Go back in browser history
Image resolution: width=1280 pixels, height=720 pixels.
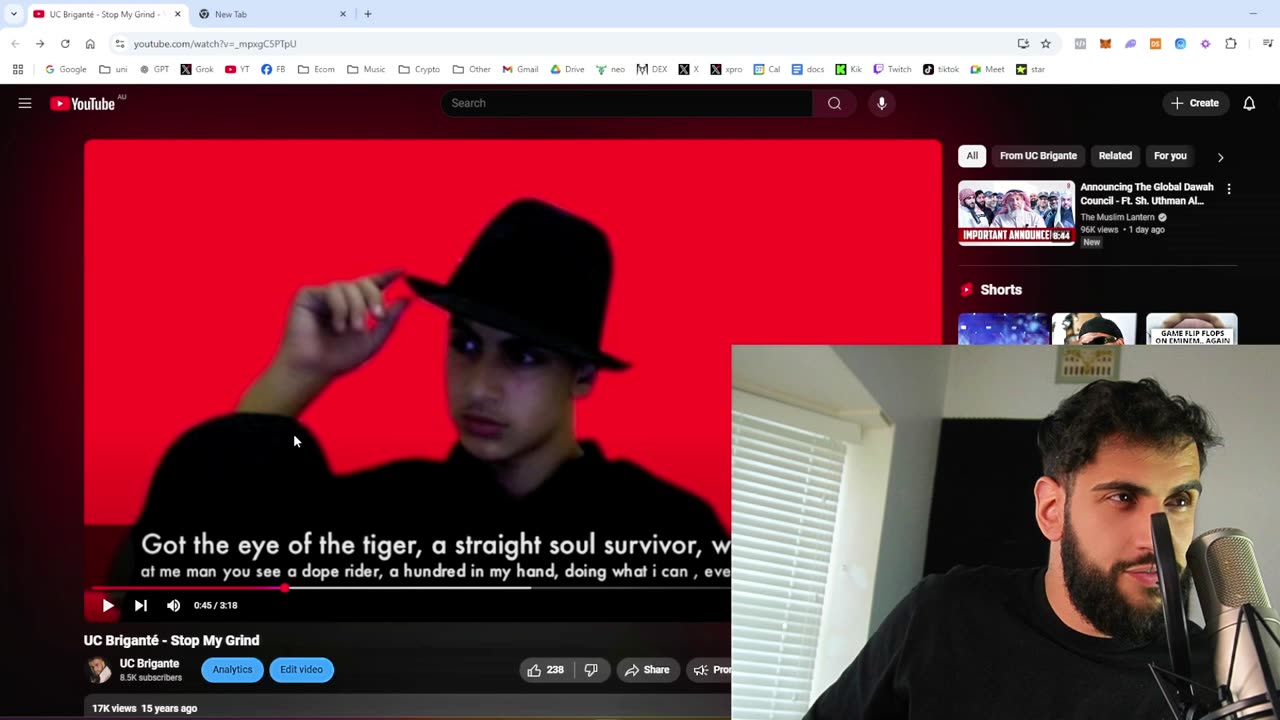point(15,44)
